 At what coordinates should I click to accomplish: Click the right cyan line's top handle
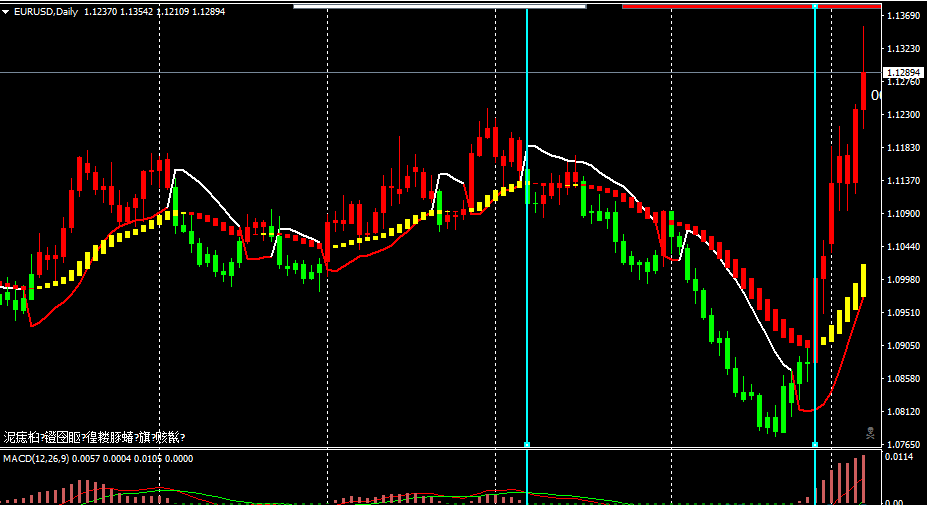click(x=815, y=7)
